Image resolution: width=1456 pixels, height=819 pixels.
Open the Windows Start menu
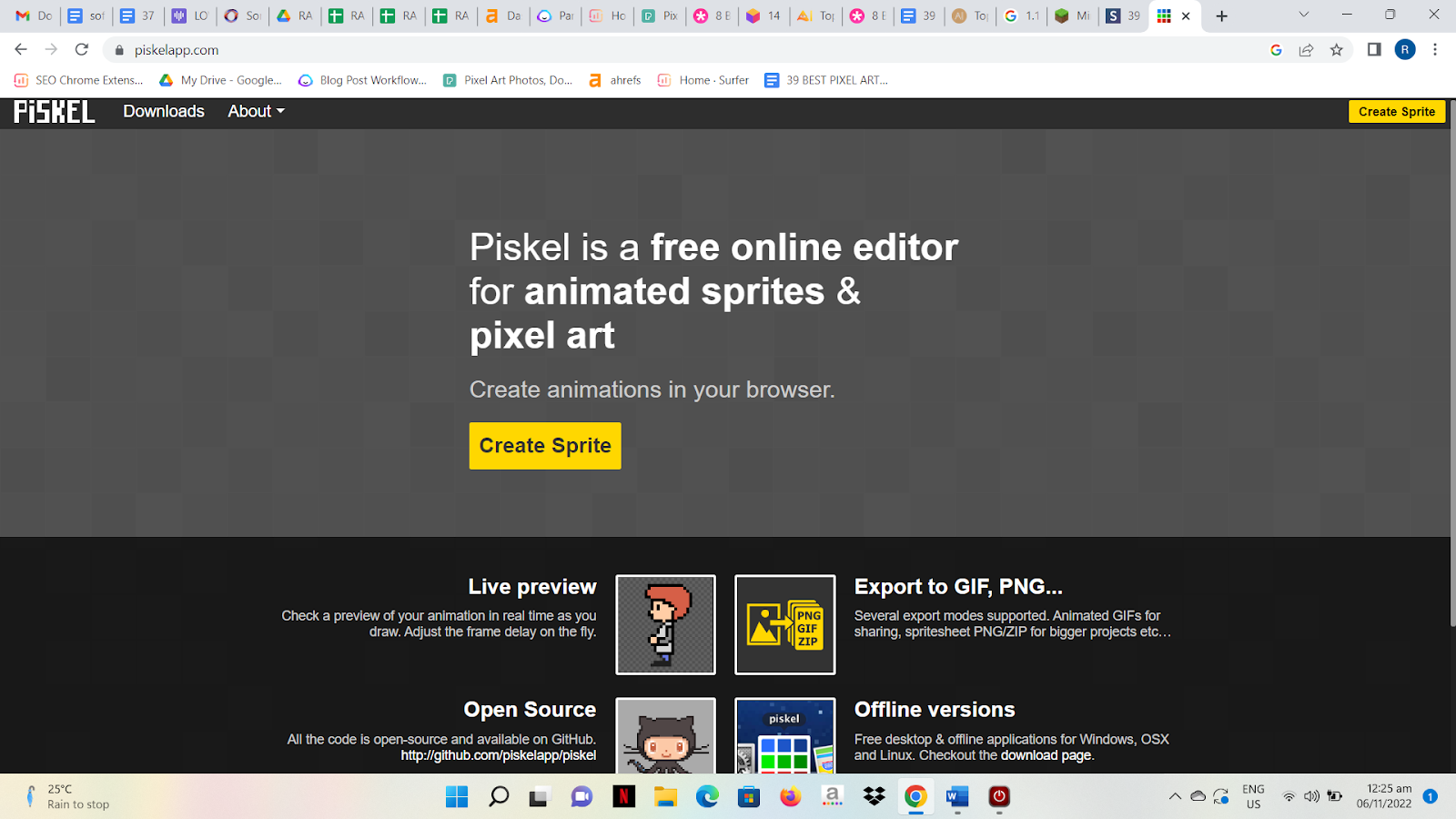[x=457, y=797]
